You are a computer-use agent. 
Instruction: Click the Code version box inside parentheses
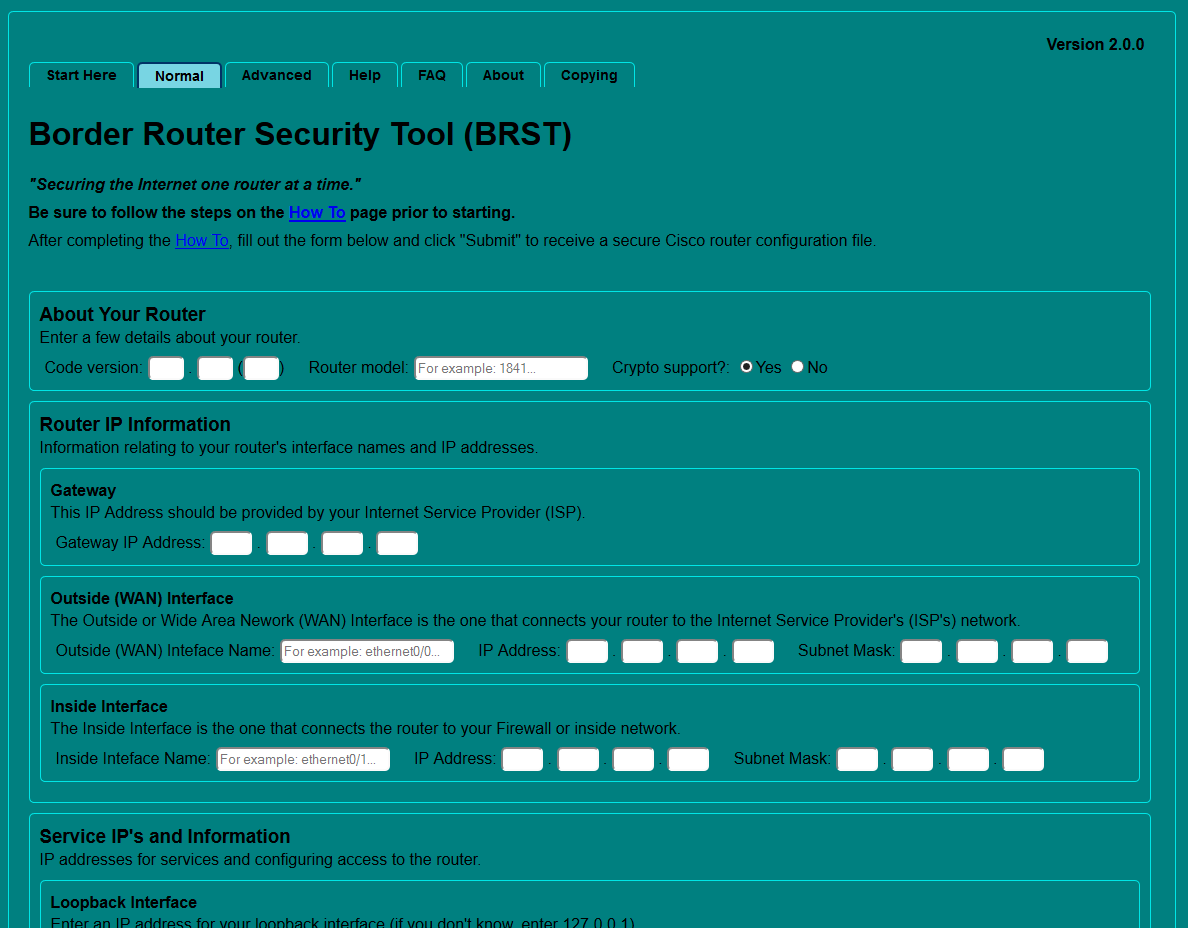pos(261,368)
